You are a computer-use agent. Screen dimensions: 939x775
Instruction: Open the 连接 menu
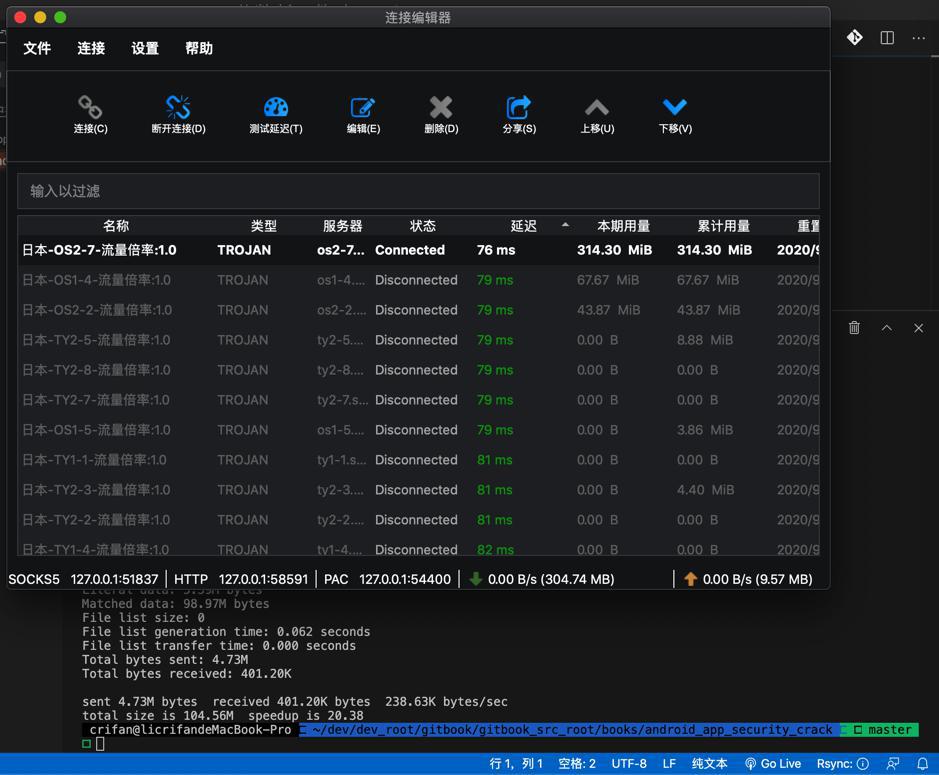(91, 48)
